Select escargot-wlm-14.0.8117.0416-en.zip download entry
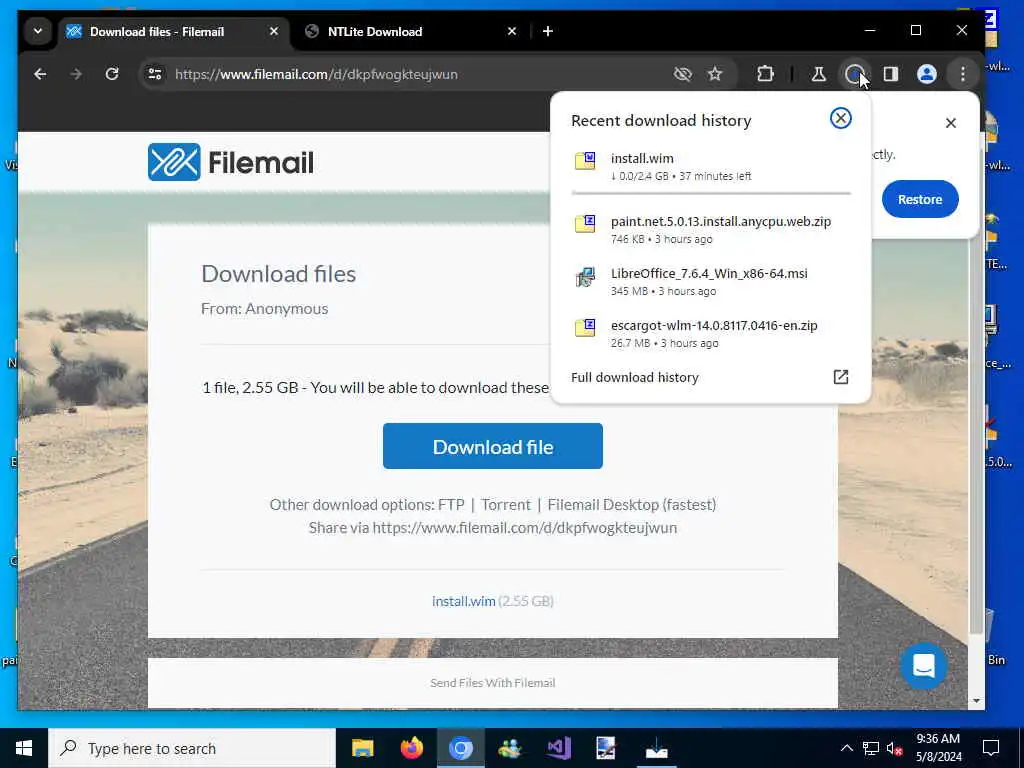Screen dimensions: 1024x768 (x=711, y=334)
